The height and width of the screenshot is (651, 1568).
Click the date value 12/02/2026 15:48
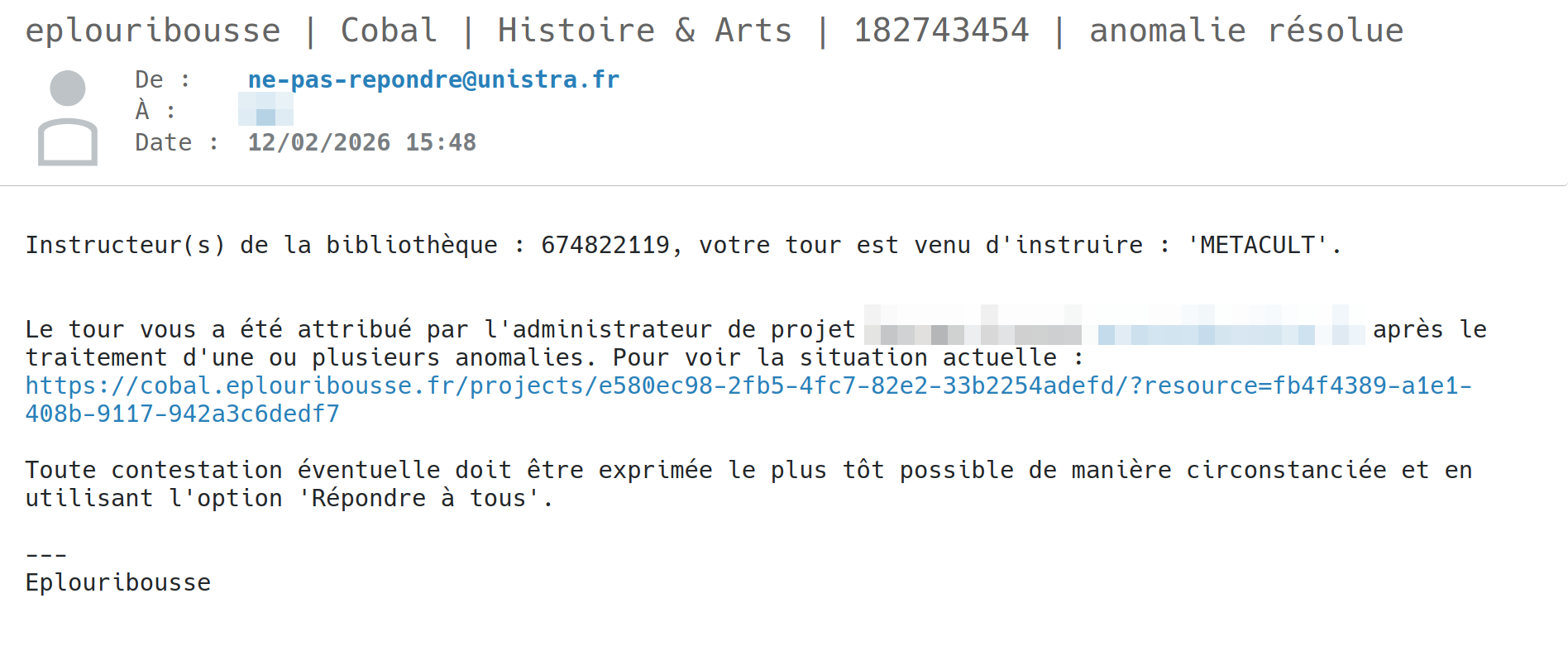pyautogui.click(x=361, y=142)
